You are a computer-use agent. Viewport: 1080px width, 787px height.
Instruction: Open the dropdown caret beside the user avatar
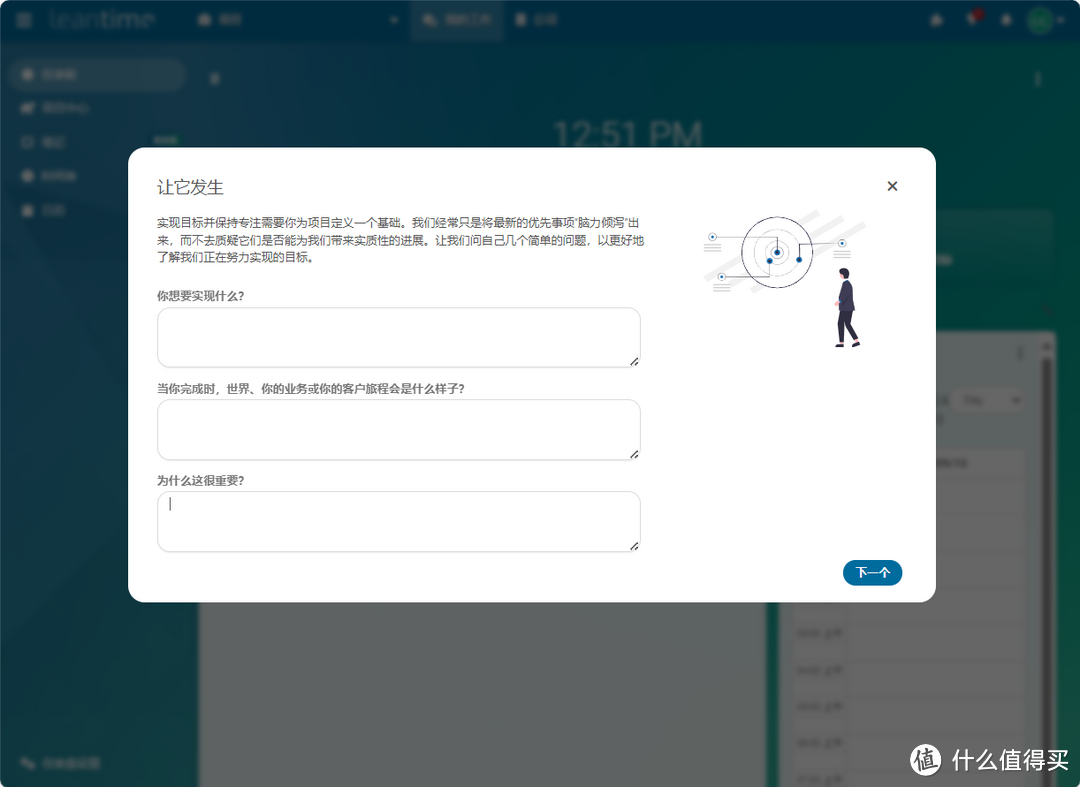pos(1060,19)
